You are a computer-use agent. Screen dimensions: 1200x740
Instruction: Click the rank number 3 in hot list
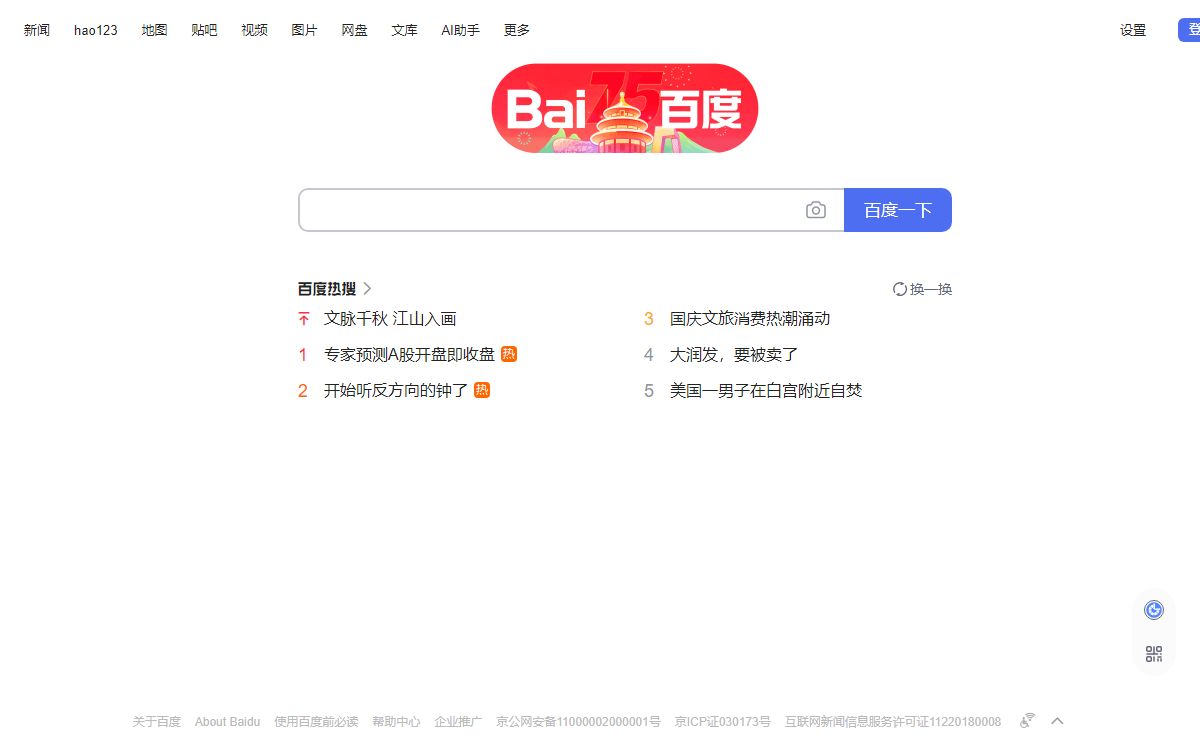(649, 319)
